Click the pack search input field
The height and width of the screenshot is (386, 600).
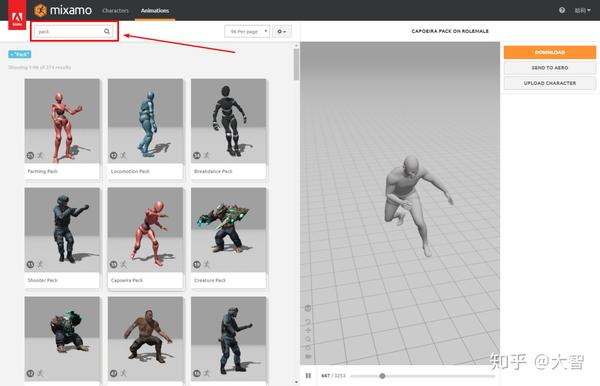coord(69,31)
